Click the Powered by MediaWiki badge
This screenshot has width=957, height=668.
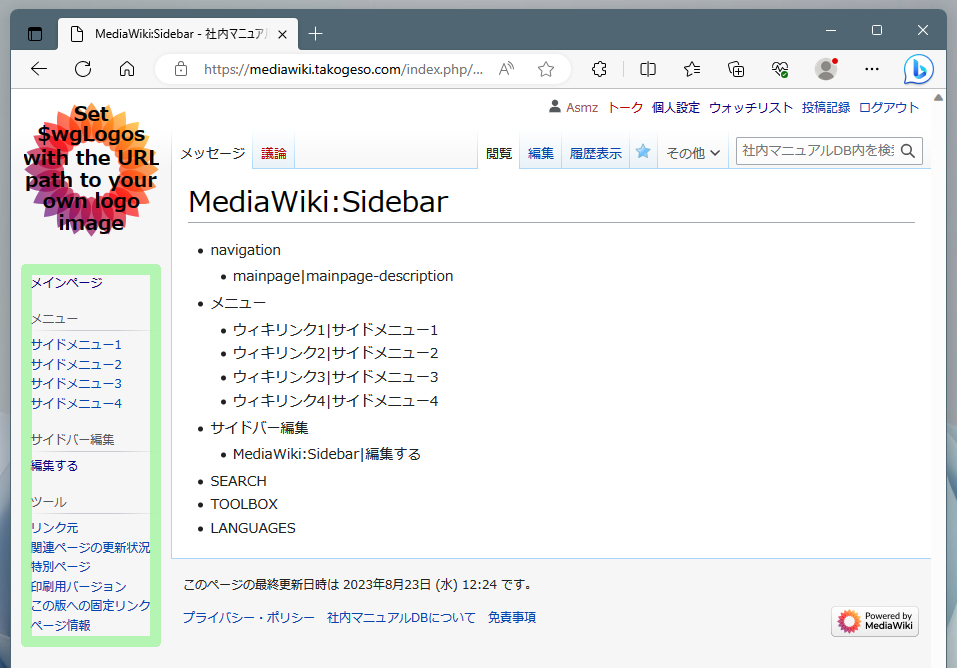[x=874, y=621]
